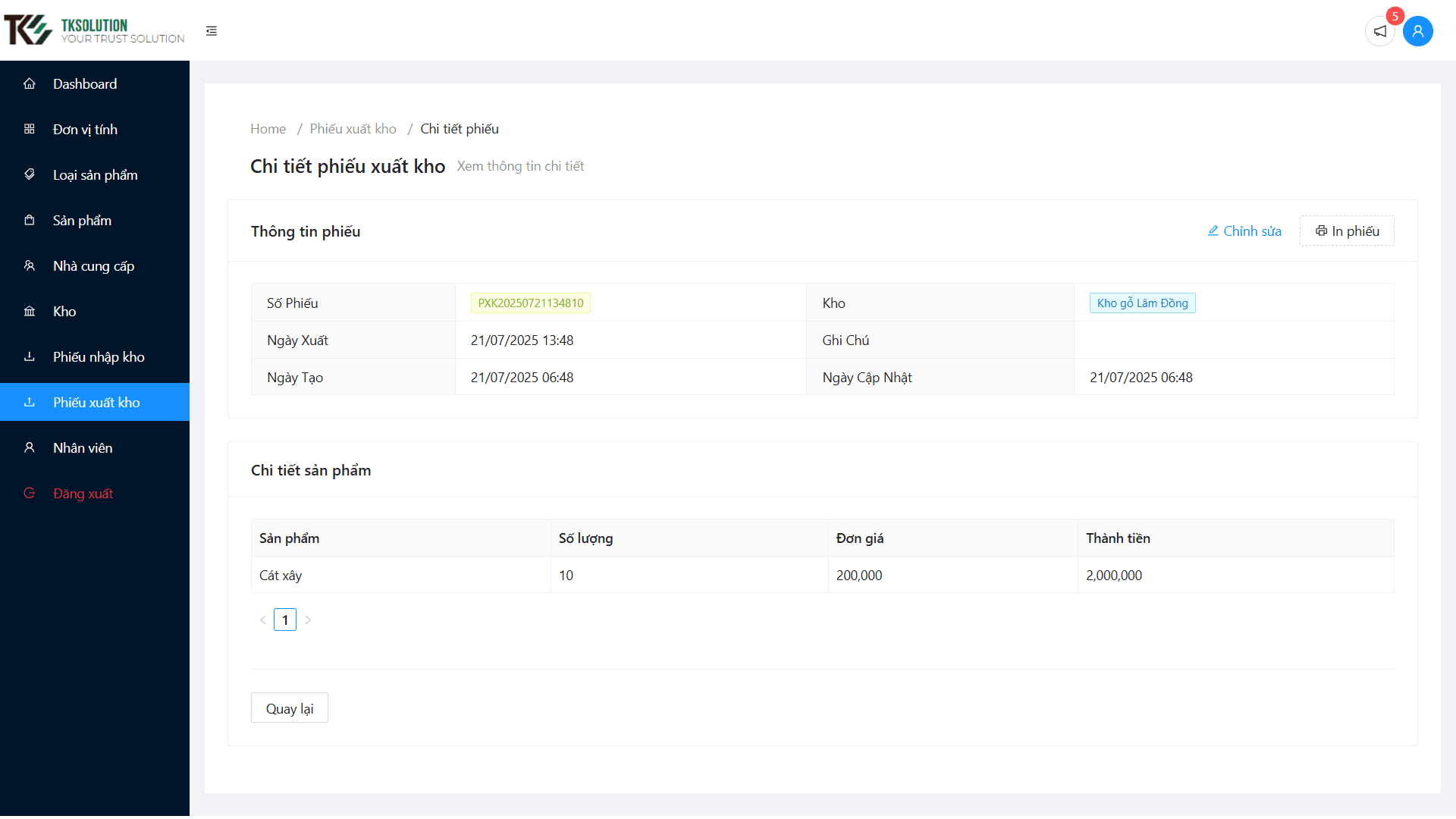Click next page arrow in pagination

tap(308, 620)
